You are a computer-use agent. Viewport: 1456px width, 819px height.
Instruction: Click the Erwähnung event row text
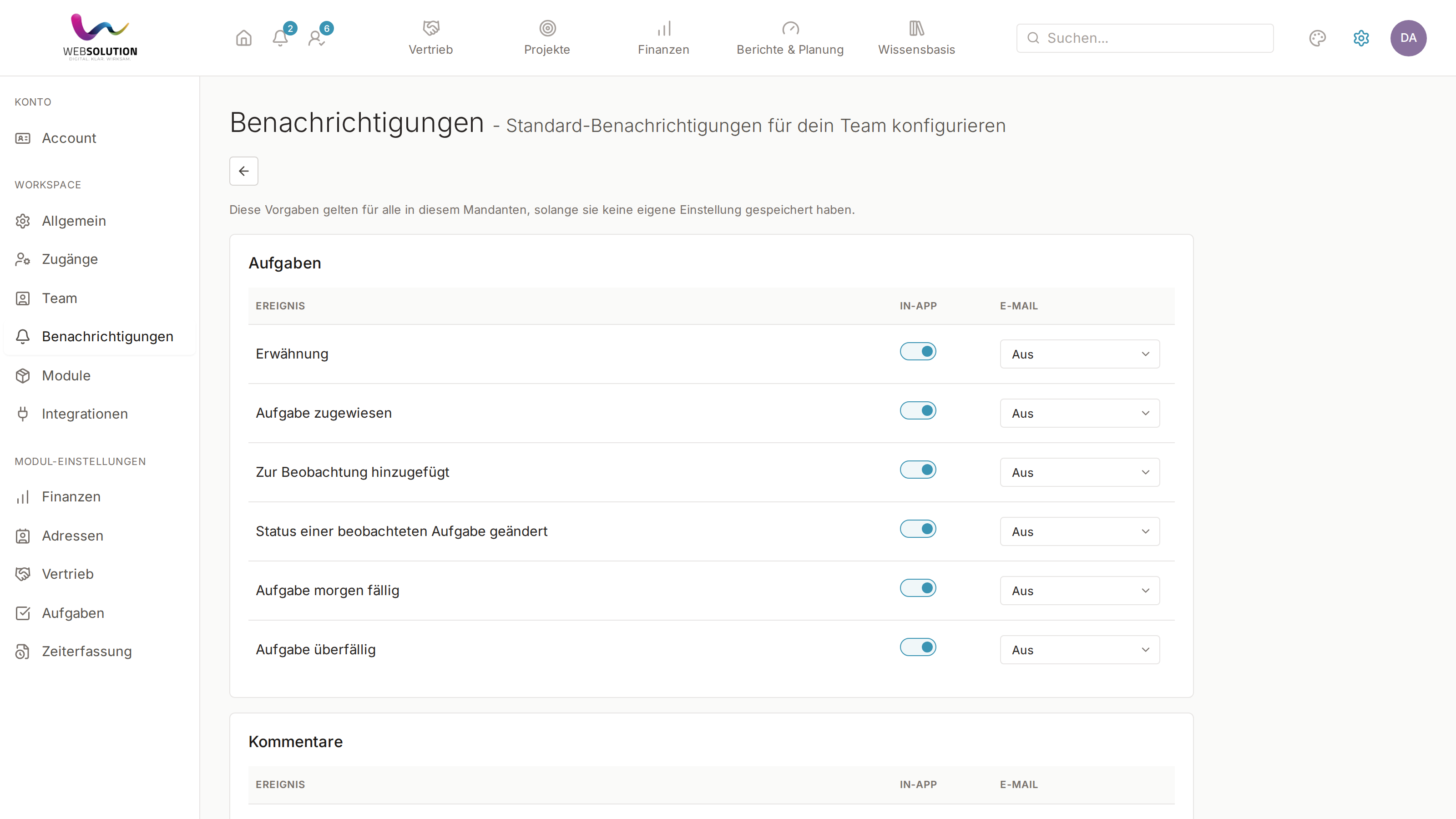coord(292,354)
